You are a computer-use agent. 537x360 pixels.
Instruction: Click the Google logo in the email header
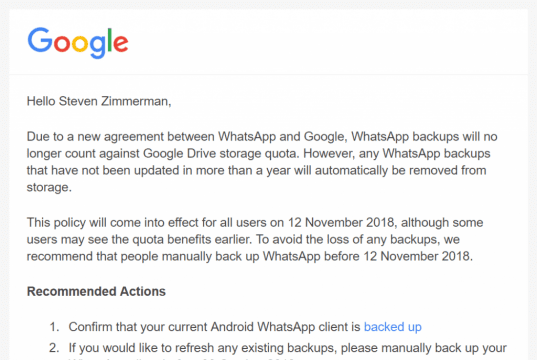pos(78,42)
